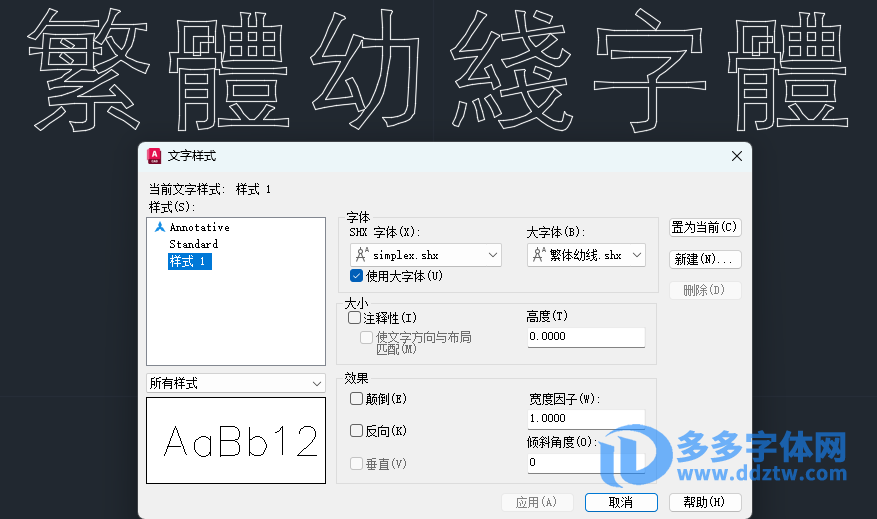Viewport: 877px width, 519px height.
Task: Select the Annotative style entry
Action: pyautogui.click(x=199, y=228)
